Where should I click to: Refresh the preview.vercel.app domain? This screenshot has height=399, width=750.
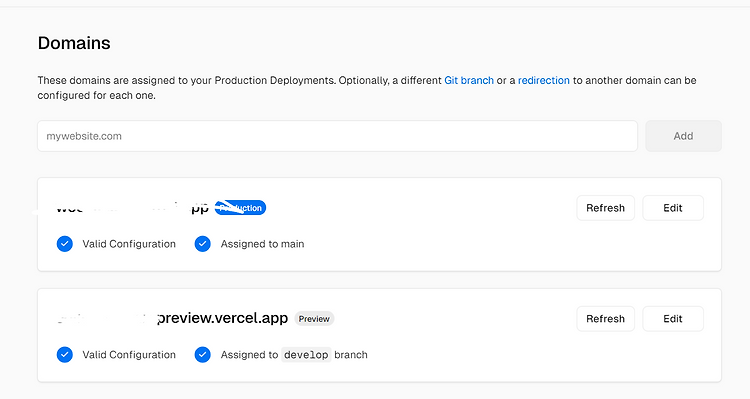[x=606, y=319]
